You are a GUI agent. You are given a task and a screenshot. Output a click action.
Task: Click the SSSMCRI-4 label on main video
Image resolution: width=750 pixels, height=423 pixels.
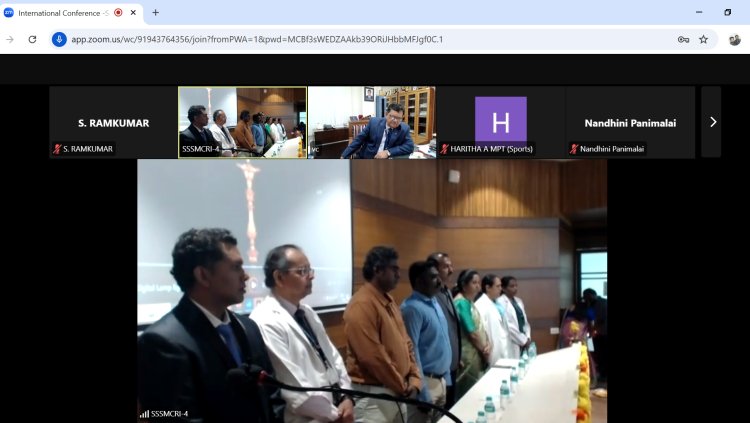coord(169,414)
